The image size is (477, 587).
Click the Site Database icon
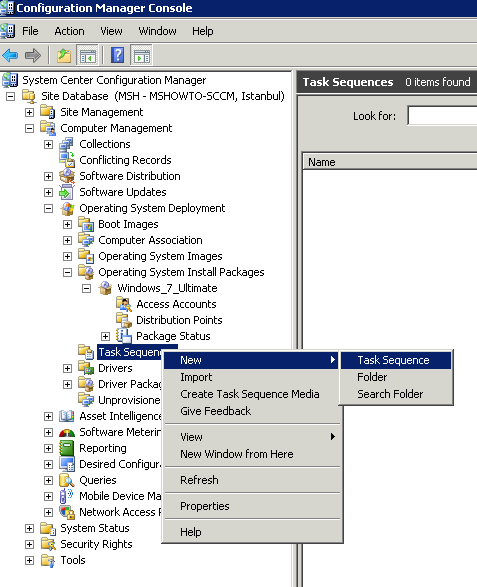coord(29,96)
